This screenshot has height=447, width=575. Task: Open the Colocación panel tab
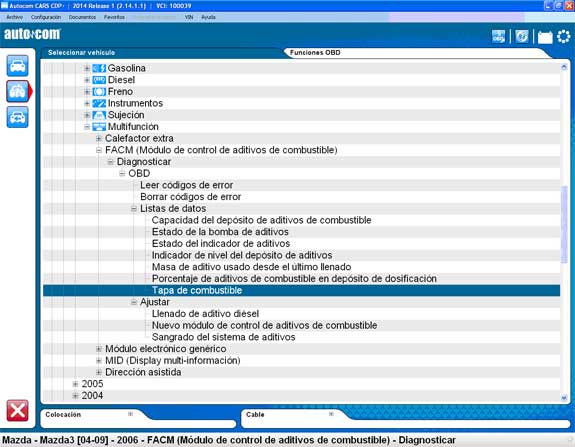click(63, 415)
